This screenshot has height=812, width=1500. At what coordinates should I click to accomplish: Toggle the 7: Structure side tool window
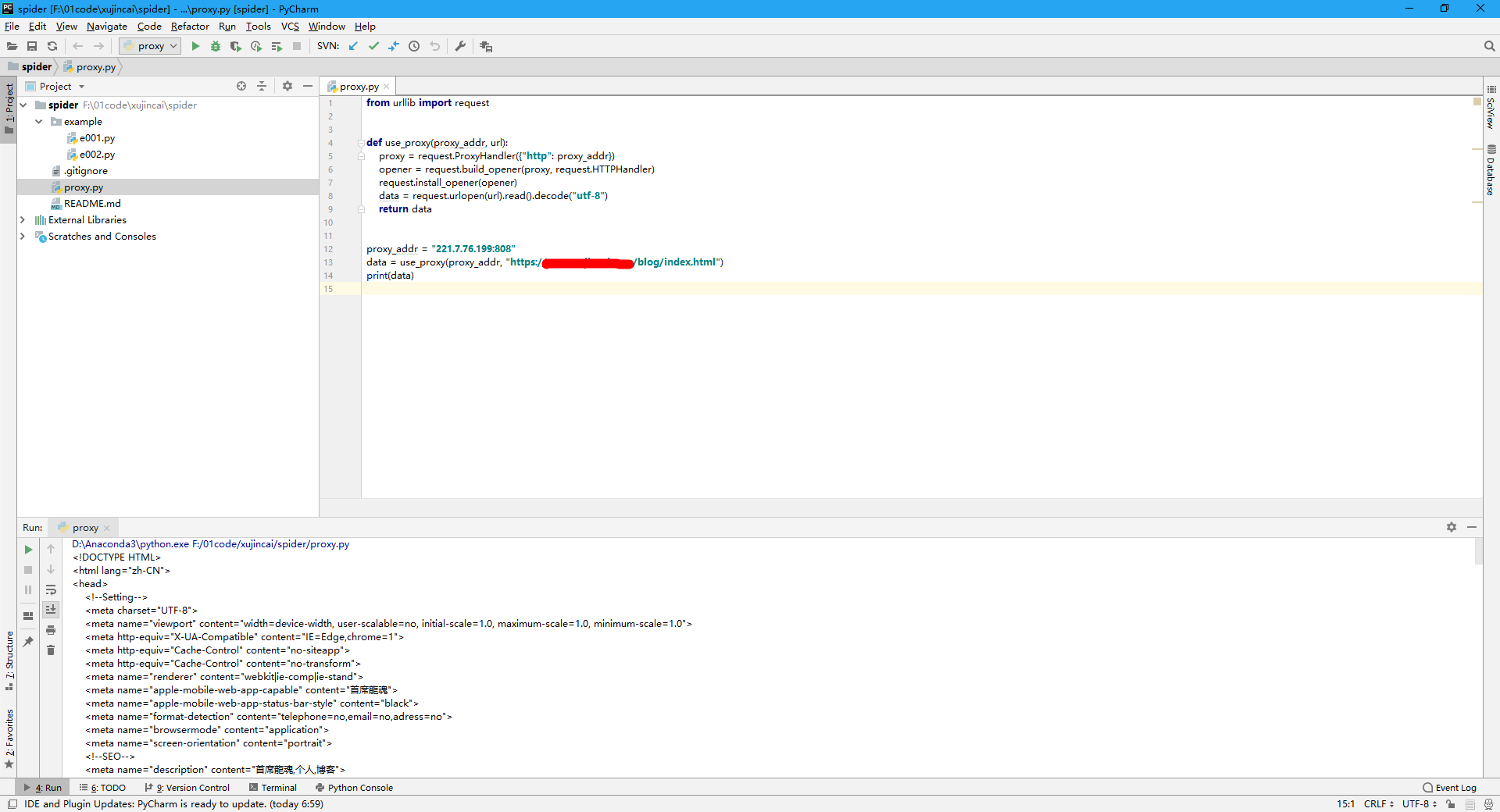[9, 661]
